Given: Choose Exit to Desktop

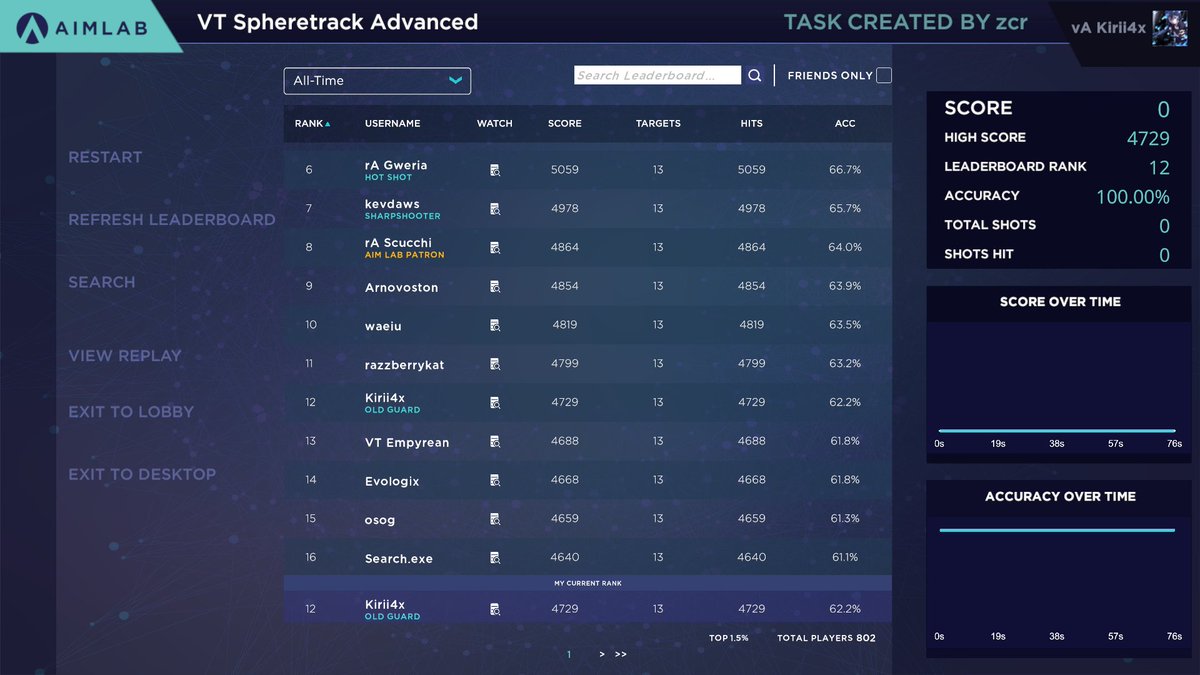Looking at the screenshot, I should 142,474.
